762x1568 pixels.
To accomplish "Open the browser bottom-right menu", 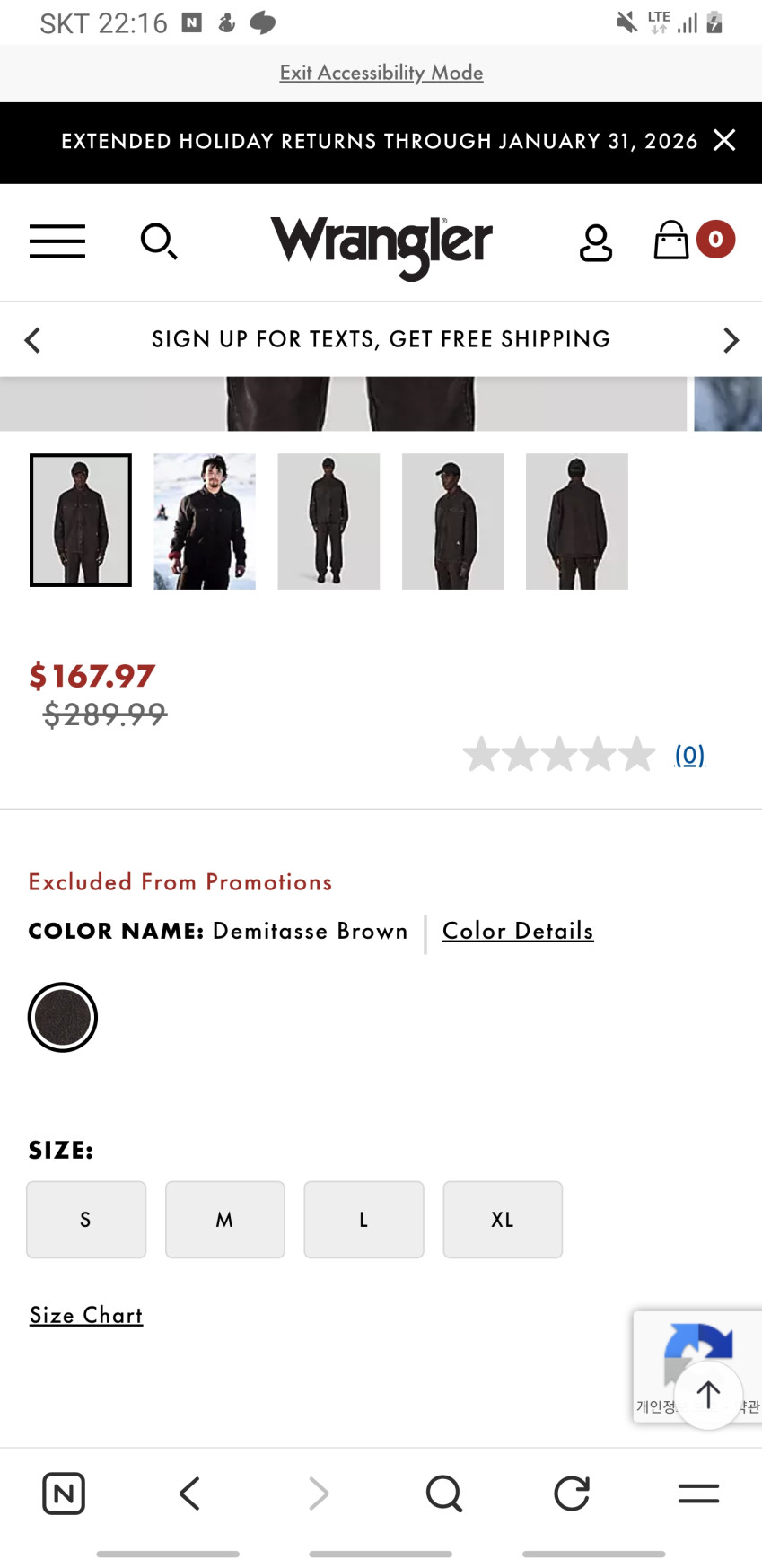I will [x=698, y=1494].
